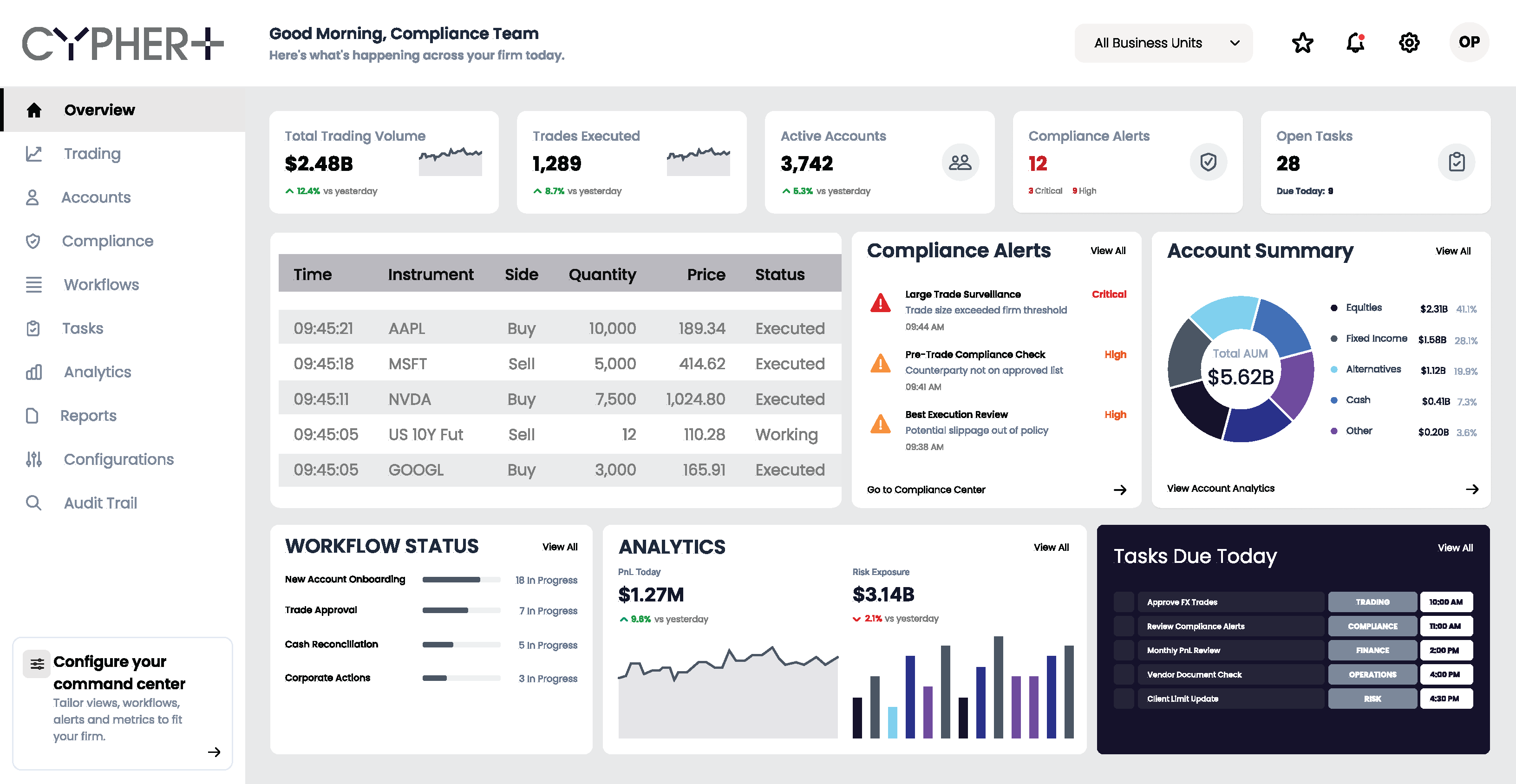Click the AAPL trade row

[x=560, y=327]
